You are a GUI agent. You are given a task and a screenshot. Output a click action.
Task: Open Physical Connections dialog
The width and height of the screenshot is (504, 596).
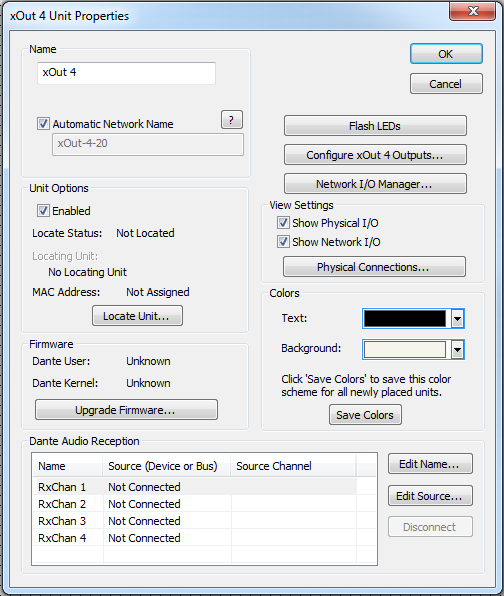click(374, 267)
